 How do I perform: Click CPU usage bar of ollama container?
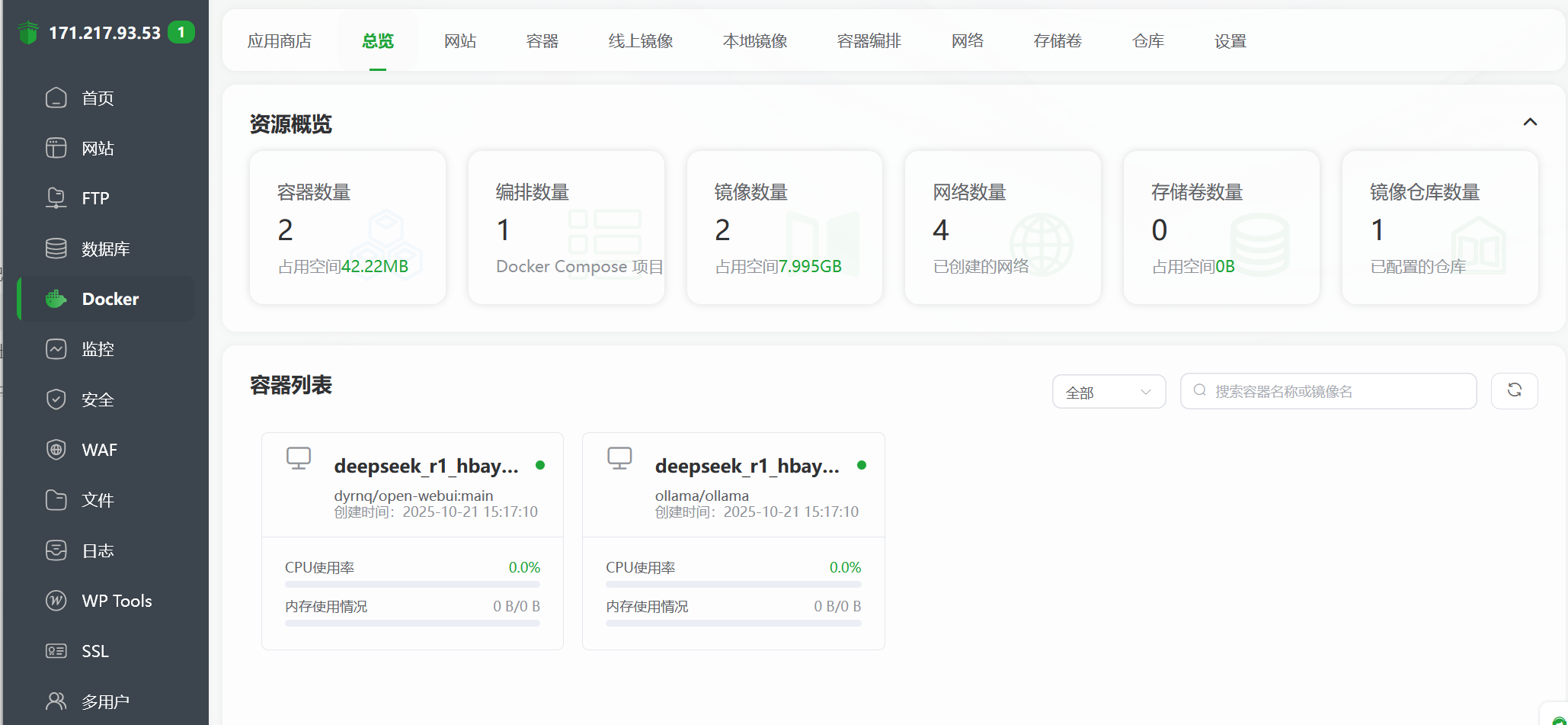click(x=734, y=585)
